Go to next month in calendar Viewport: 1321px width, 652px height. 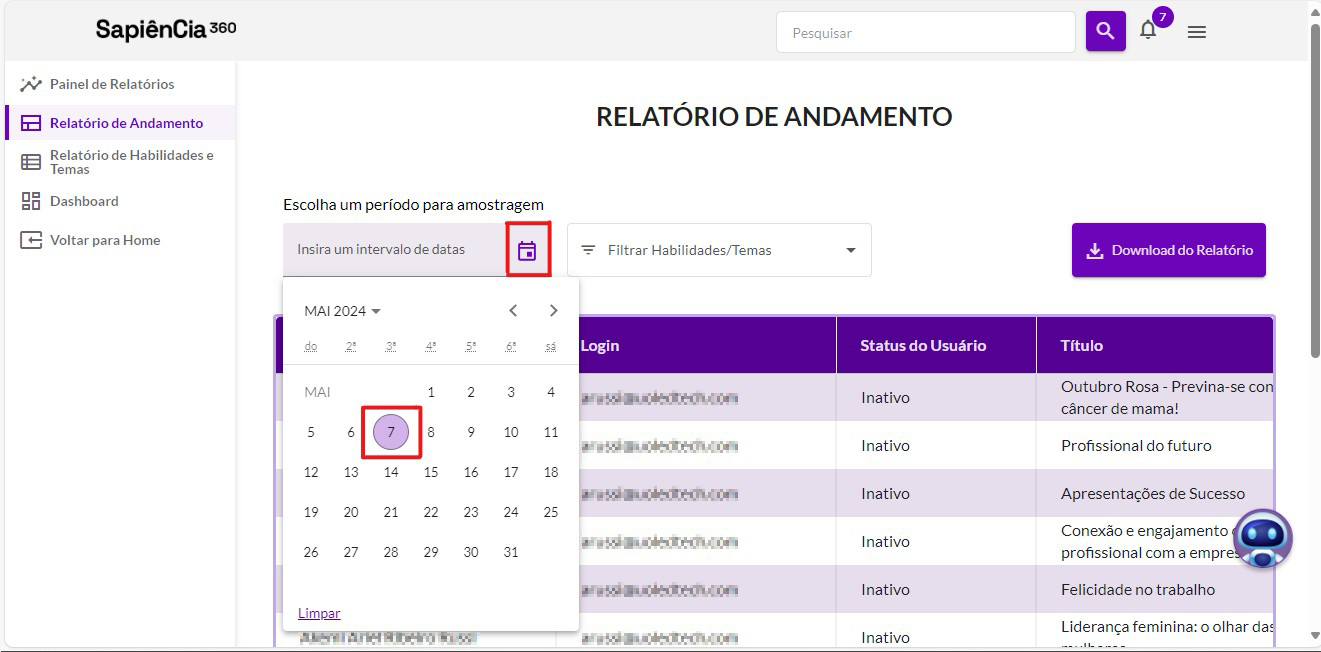[x=553, y=311]
